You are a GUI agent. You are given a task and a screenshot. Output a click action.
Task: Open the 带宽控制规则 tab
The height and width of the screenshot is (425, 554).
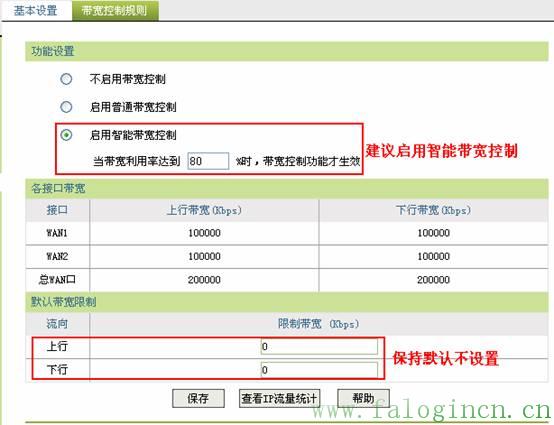[115, 10]
